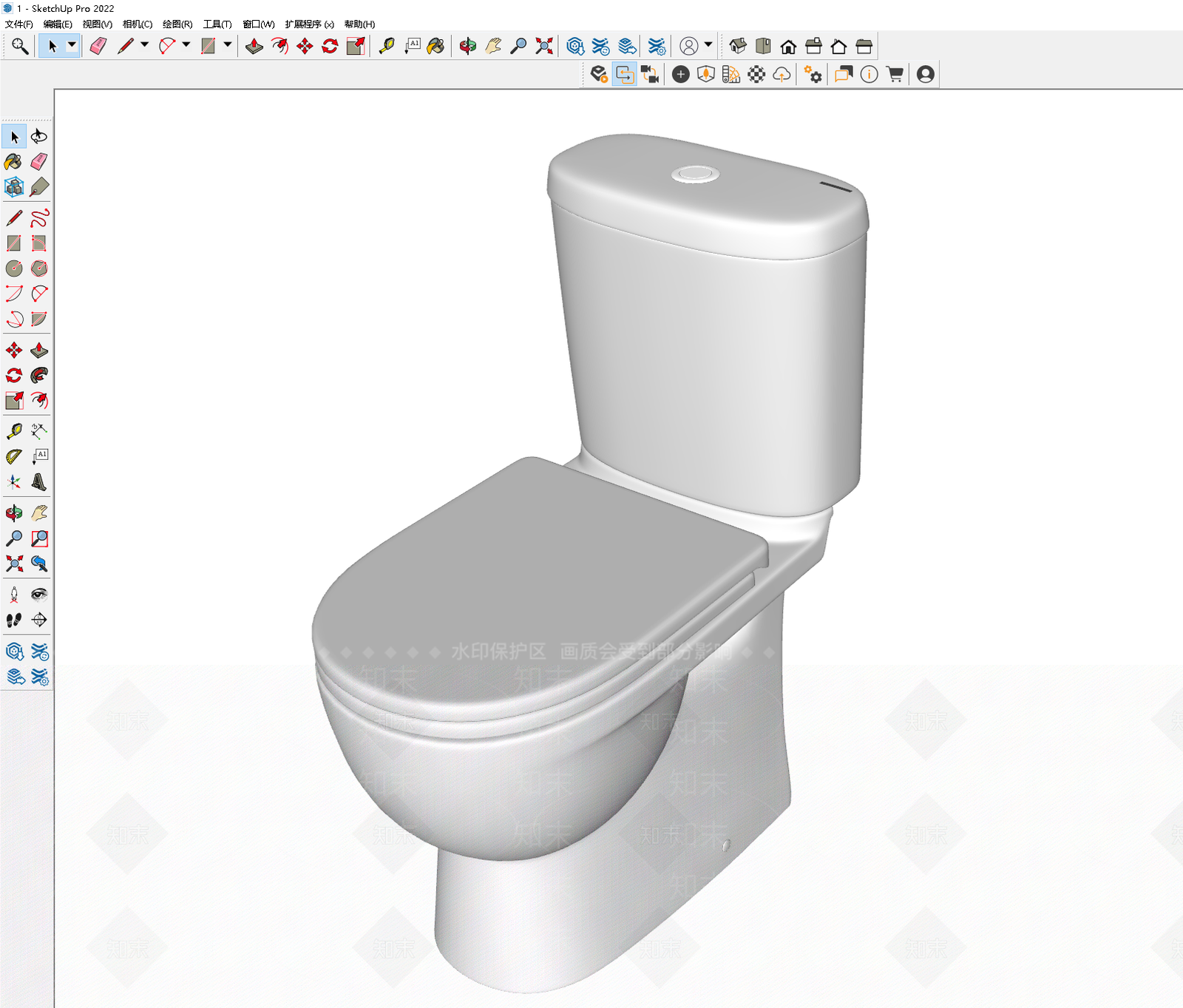Screen dimensions: 1183x1008
Task: Choose the Pie arc tool
Action: (39, 319)
